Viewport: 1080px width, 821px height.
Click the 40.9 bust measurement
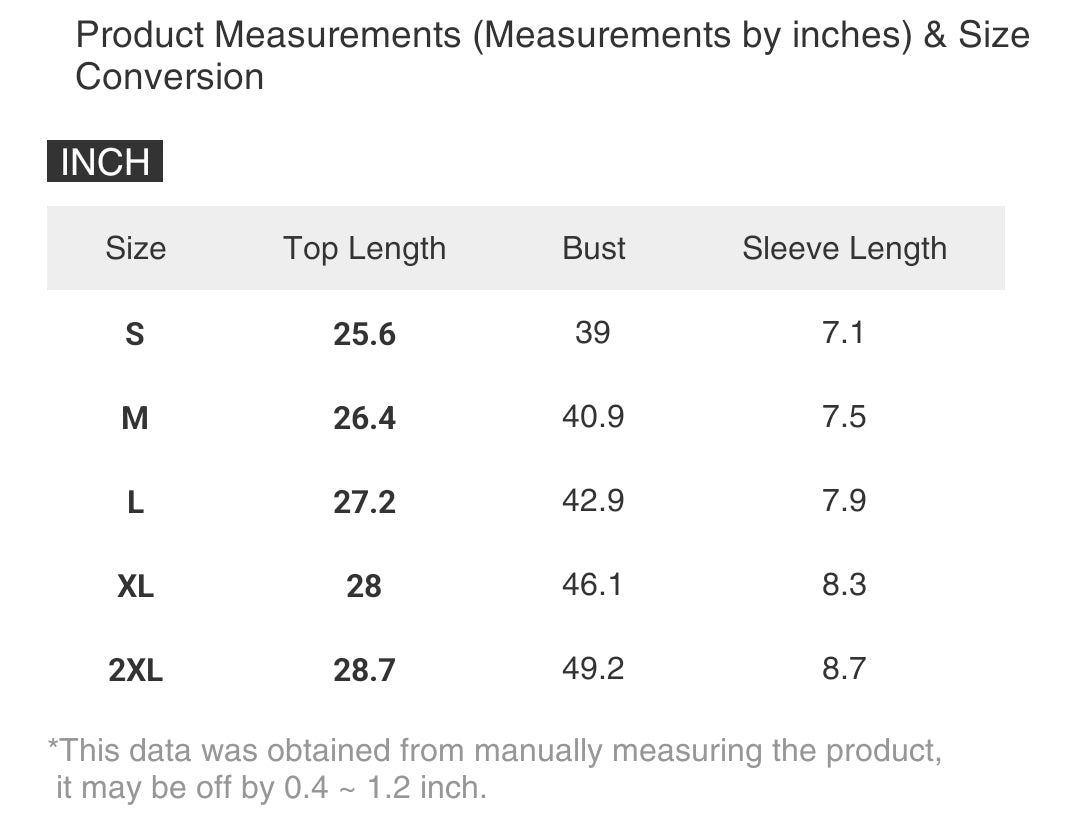593,416
